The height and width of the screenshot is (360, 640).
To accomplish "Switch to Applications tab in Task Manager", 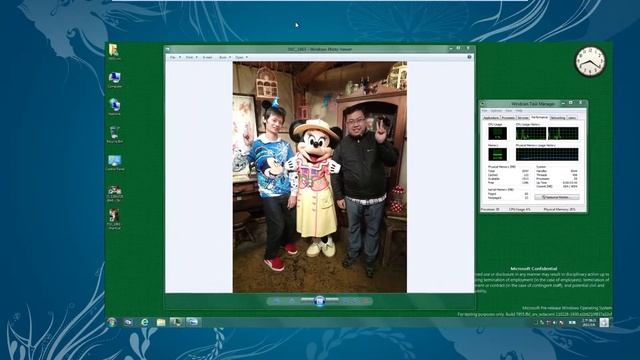I will coord(491,118).
